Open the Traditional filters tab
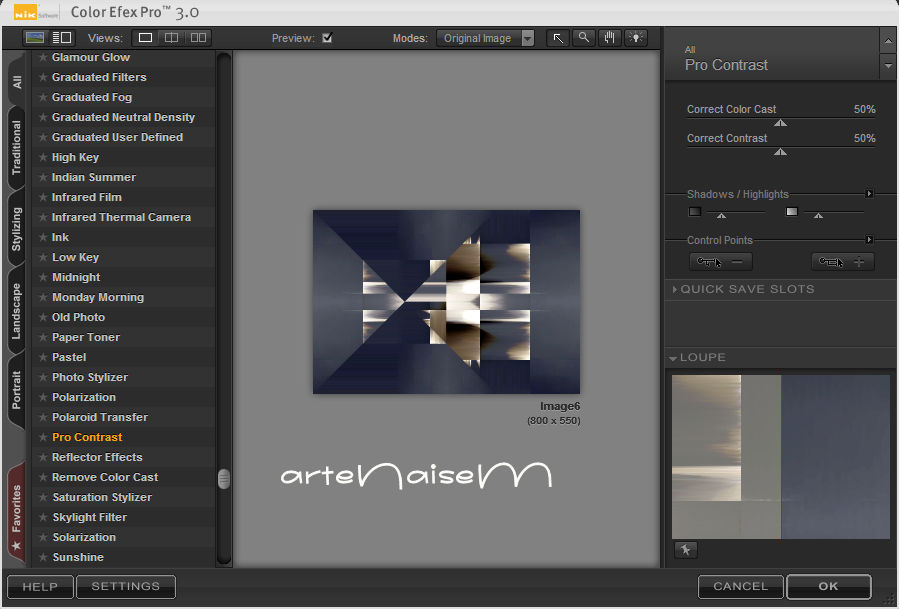Image resolution: width=899 pixels, height=609 pixels. (17, 147)
